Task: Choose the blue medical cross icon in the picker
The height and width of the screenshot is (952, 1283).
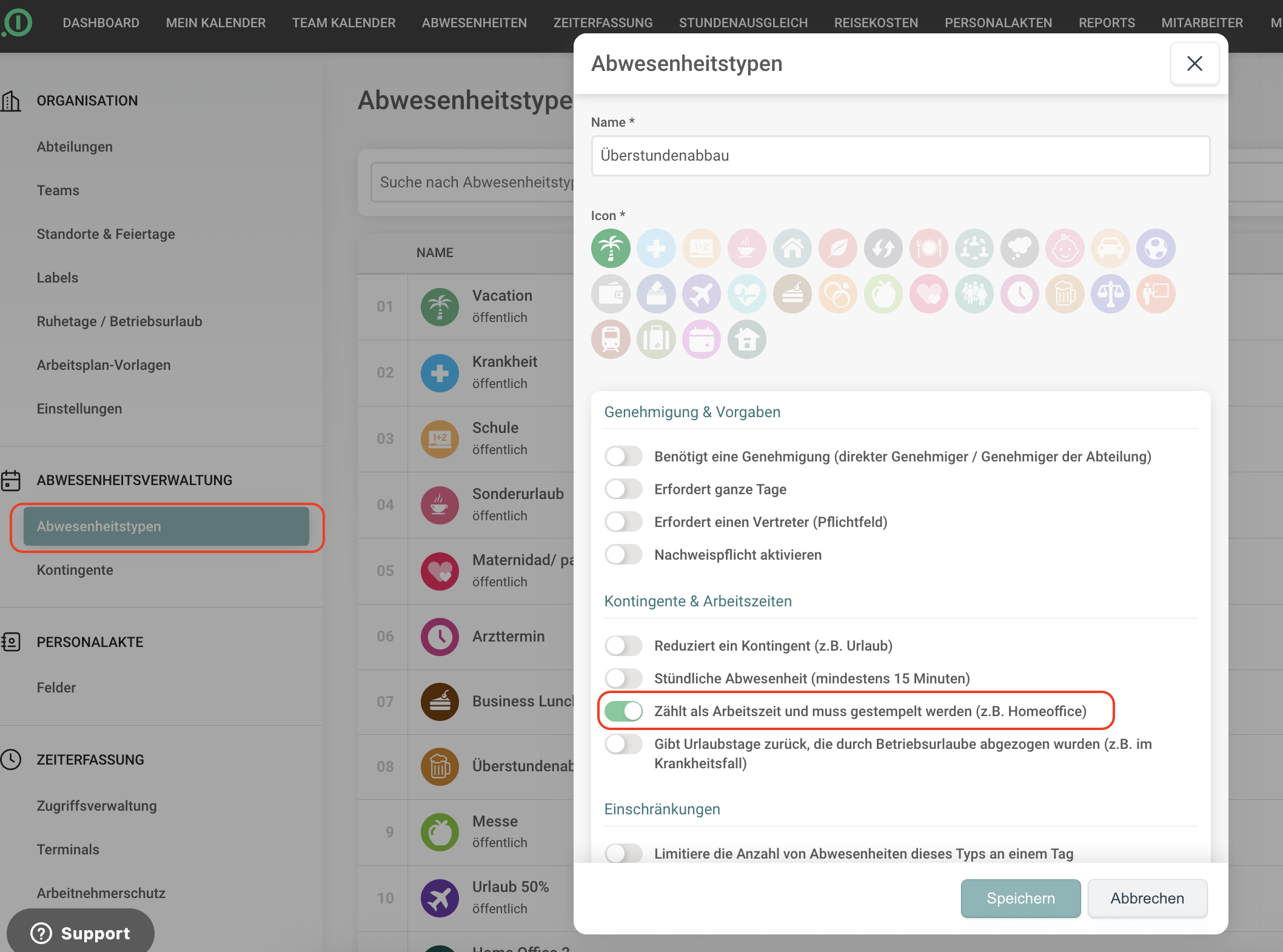Action: click(x=656, y=249)
